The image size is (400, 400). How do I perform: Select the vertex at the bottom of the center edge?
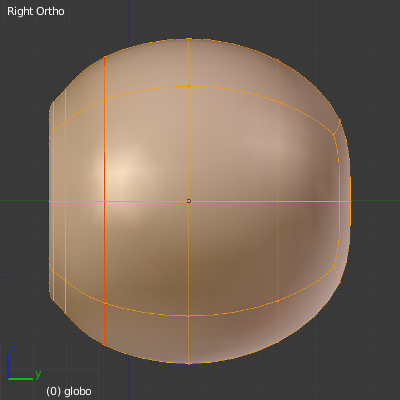(189, 363)
